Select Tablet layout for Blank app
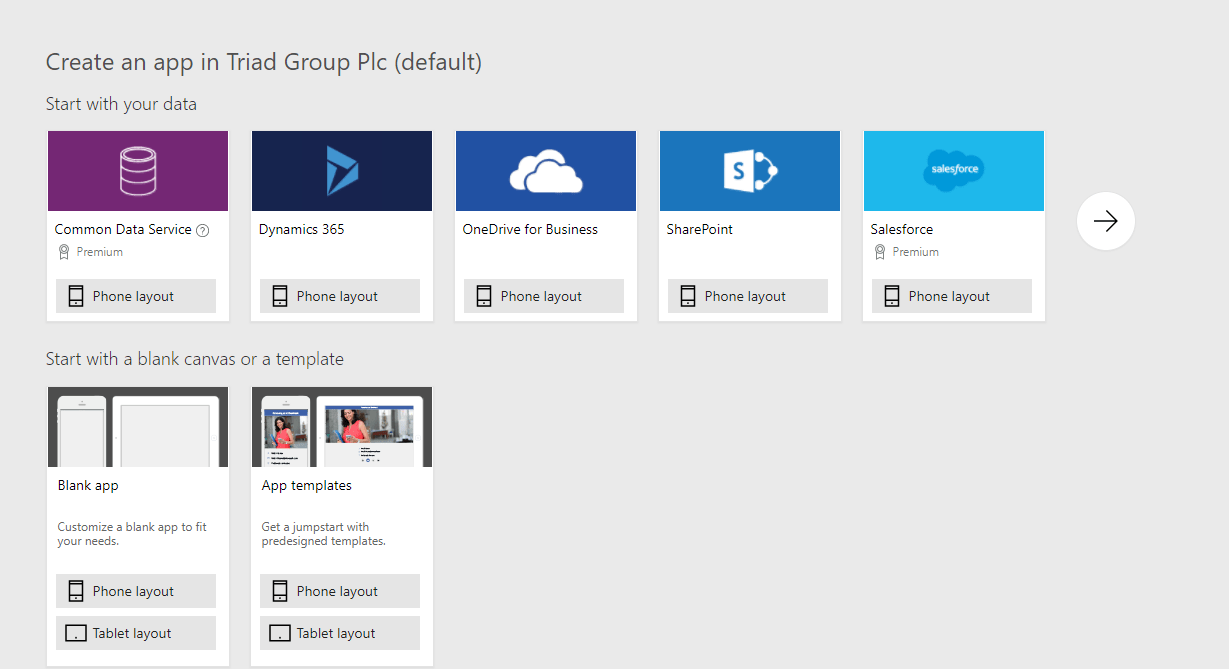This screenshot has height=669, width=1229. point(136,633)
